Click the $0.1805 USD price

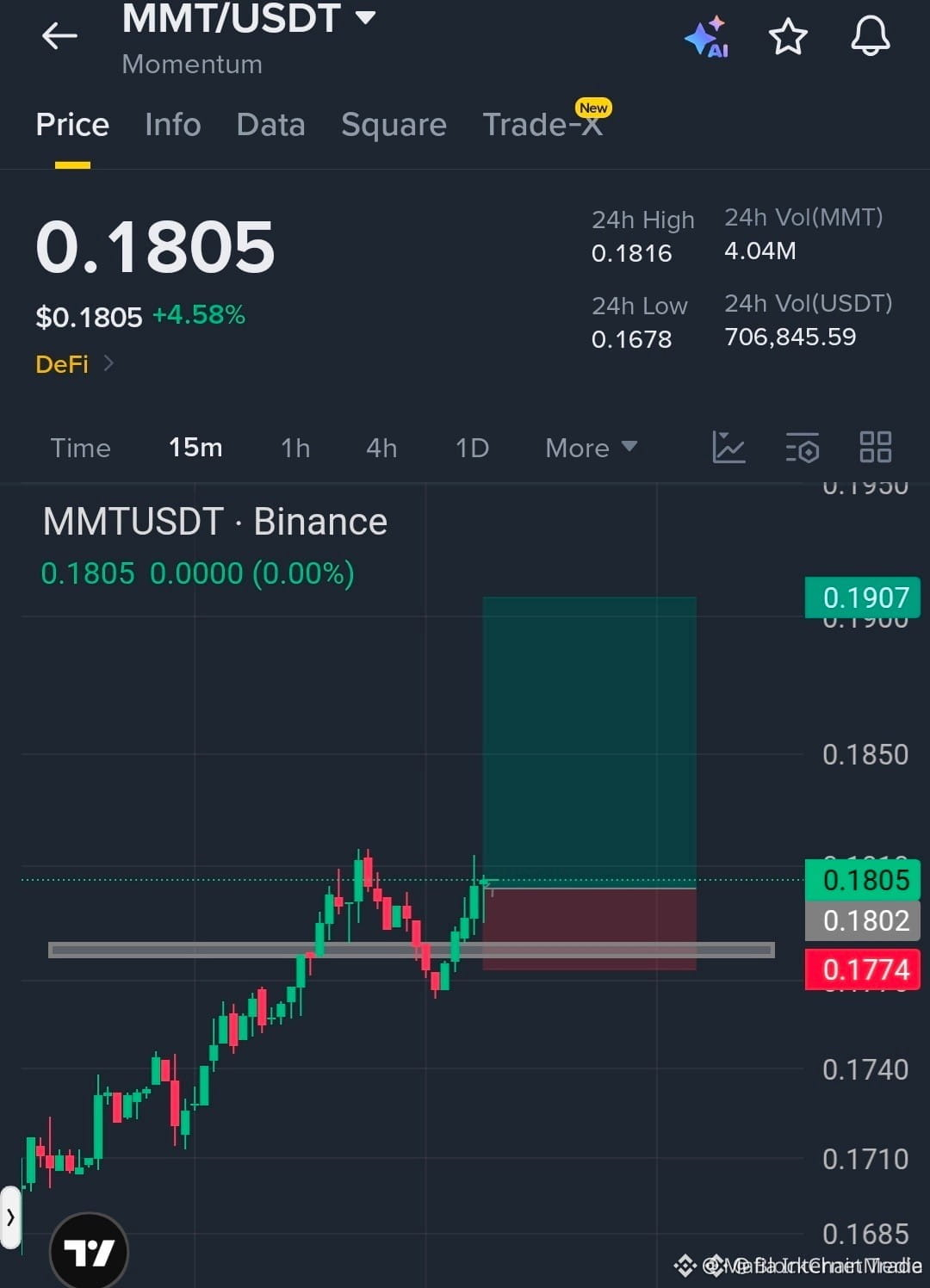(89, 318)
